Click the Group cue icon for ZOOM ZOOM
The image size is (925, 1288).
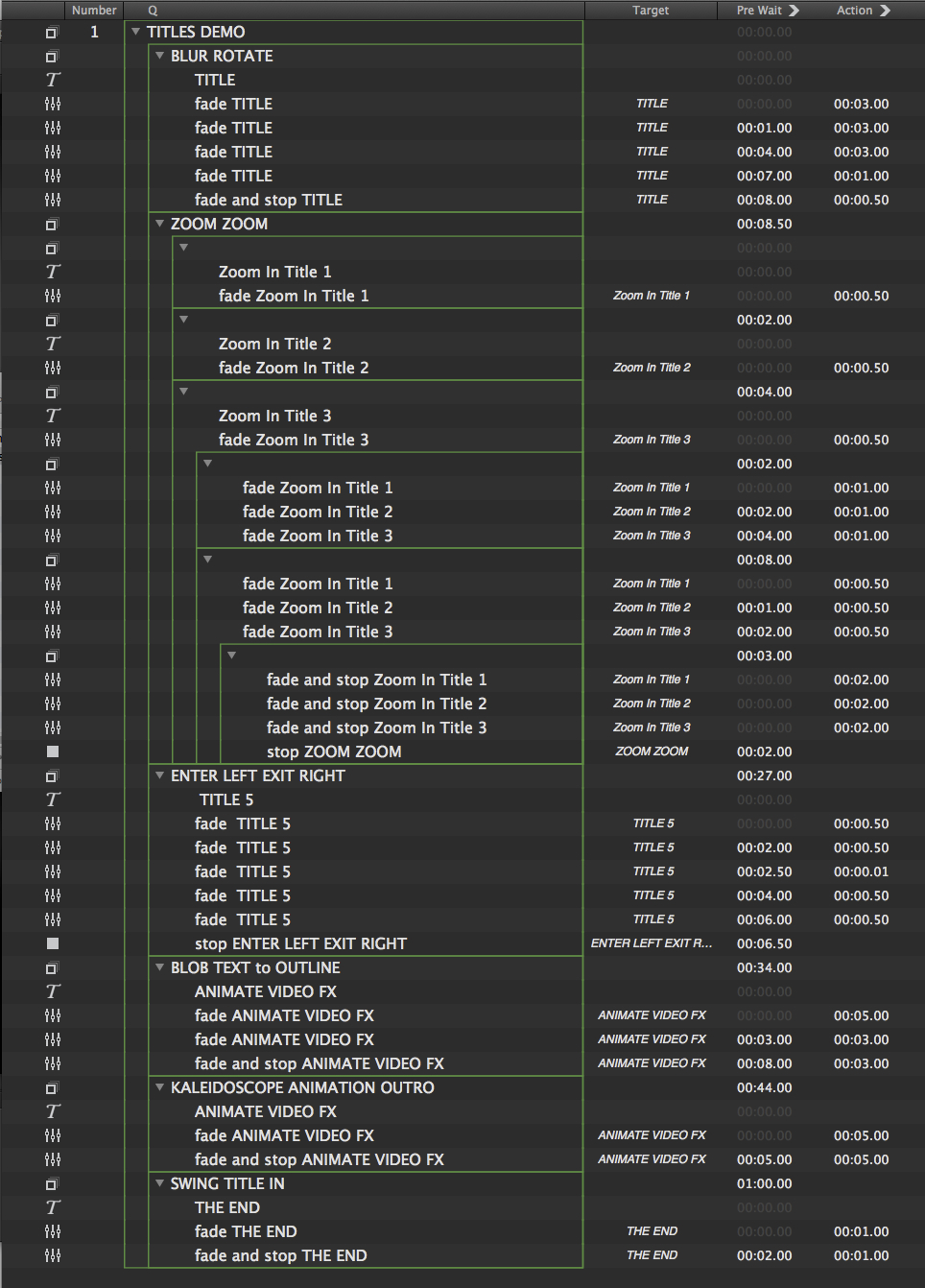click(52, 224)
